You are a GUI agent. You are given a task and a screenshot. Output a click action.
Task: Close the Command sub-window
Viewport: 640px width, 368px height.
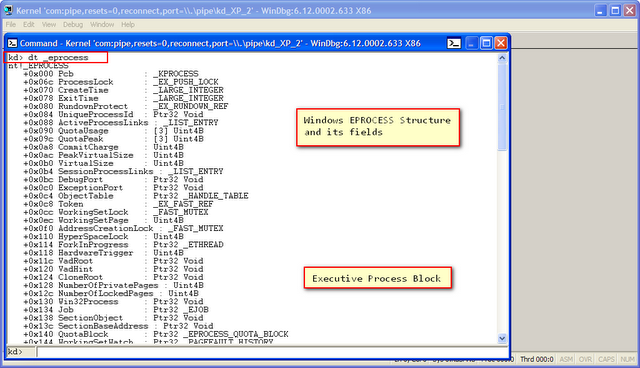click(501, 43)
